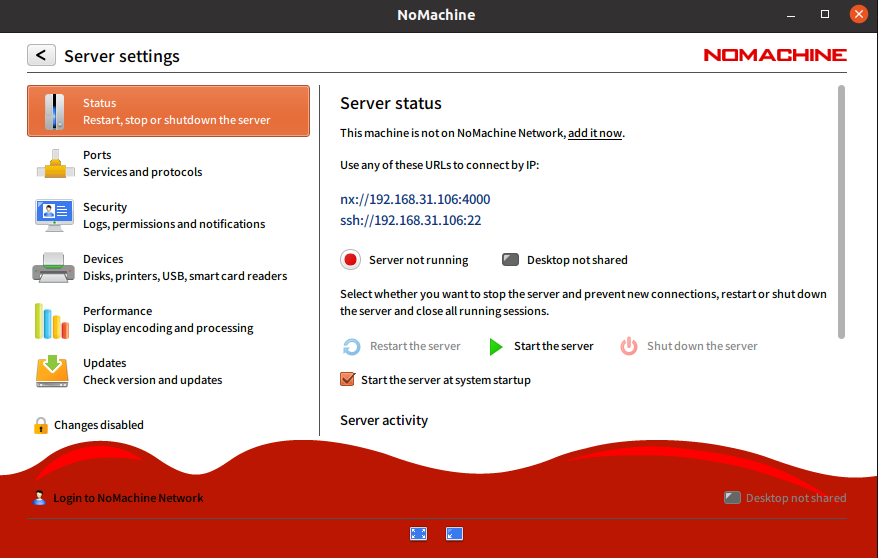Click Restart the server label

(415, 346)
